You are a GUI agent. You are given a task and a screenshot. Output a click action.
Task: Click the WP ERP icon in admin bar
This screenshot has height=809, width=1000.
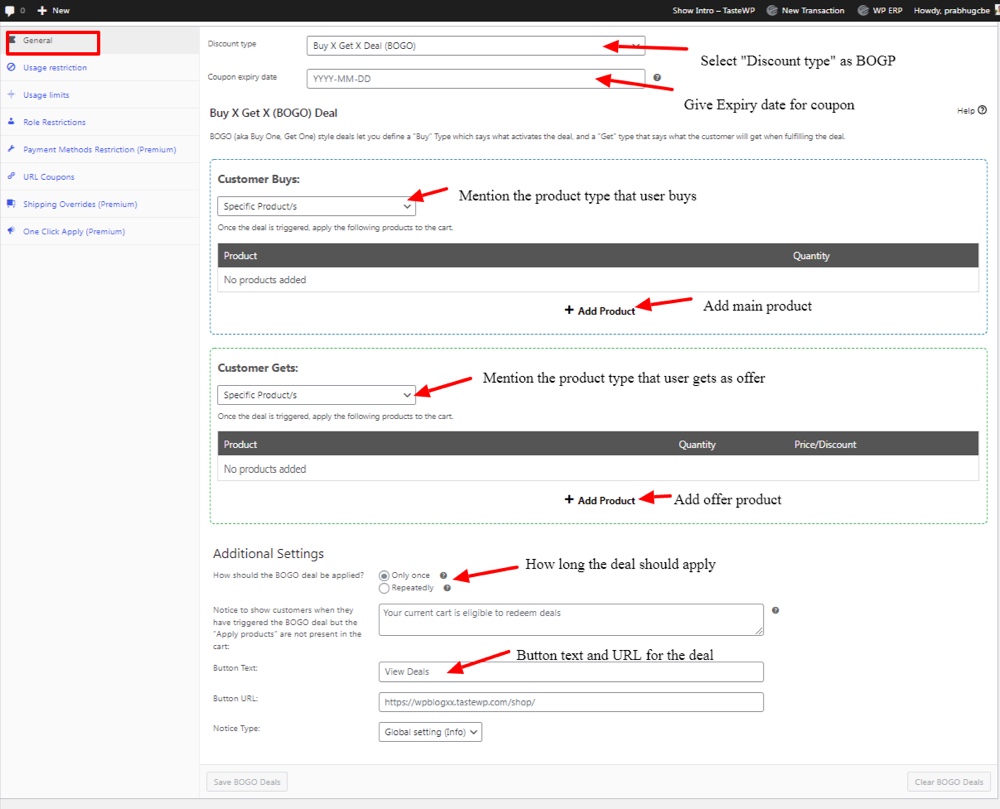[x=864, y=10]
